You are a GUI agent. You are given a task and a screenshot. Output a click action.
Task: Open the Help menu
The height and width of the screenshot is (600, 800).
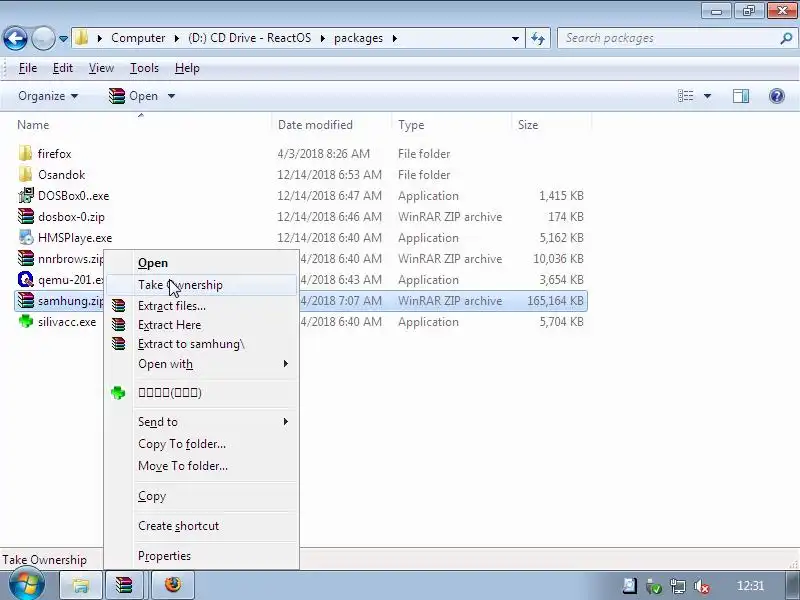(187, 68)
